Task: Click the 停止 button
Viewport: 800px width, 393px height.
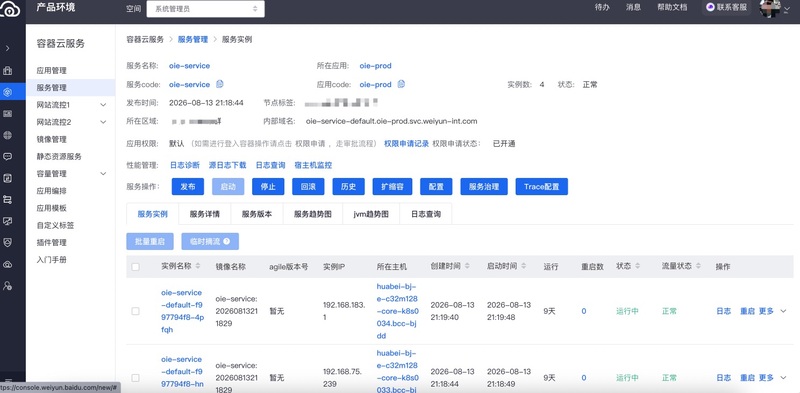Action: tap(268, 186)
